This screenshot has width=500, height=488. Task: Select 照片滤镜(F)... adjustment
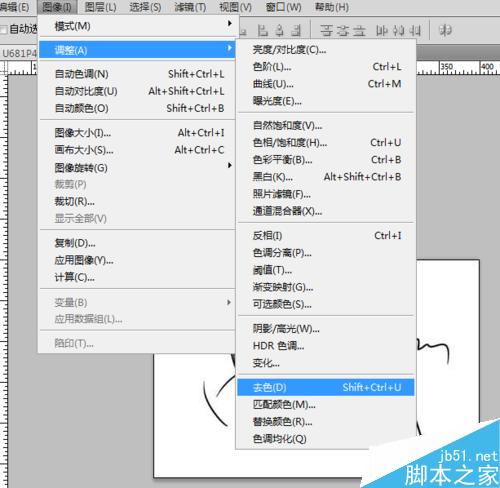click(326, 194)
